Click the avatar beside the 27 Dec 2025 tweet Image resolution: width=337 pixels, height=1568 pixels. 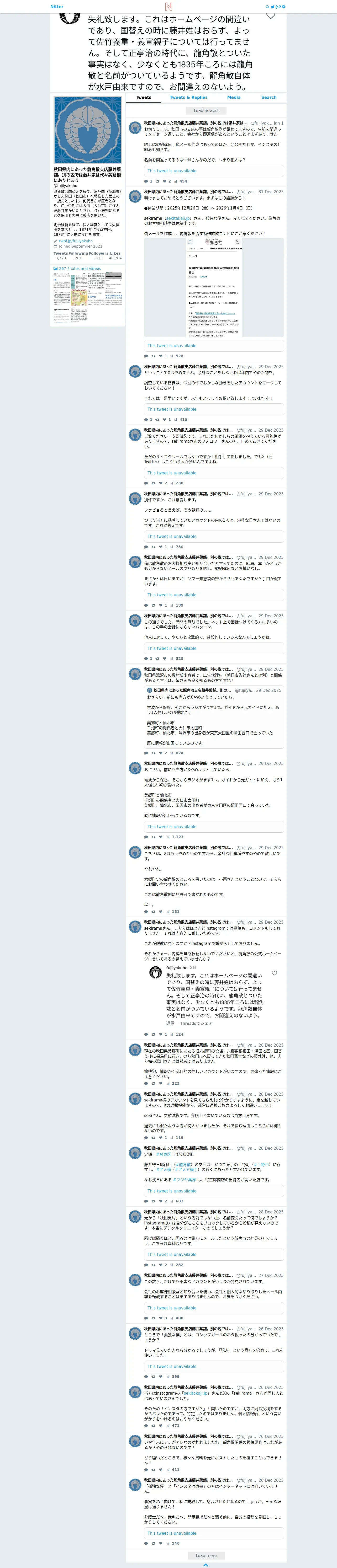[135, 1281]
